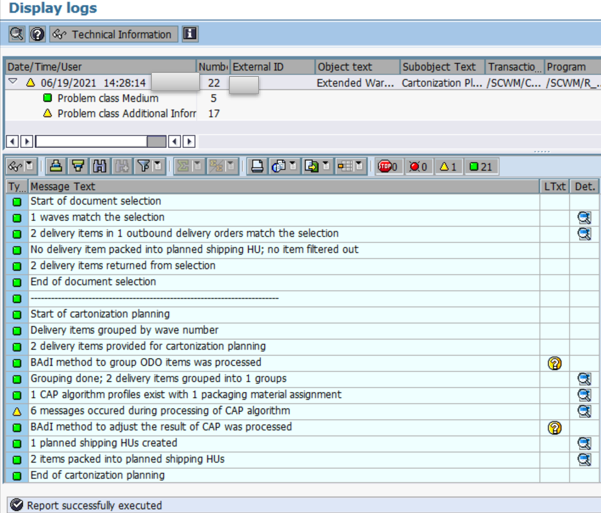This screenshot has height=515, width=601.
Task: Toggle the green success messages filter showing 21
Action: pyautogui.click(x=482, y=166)
